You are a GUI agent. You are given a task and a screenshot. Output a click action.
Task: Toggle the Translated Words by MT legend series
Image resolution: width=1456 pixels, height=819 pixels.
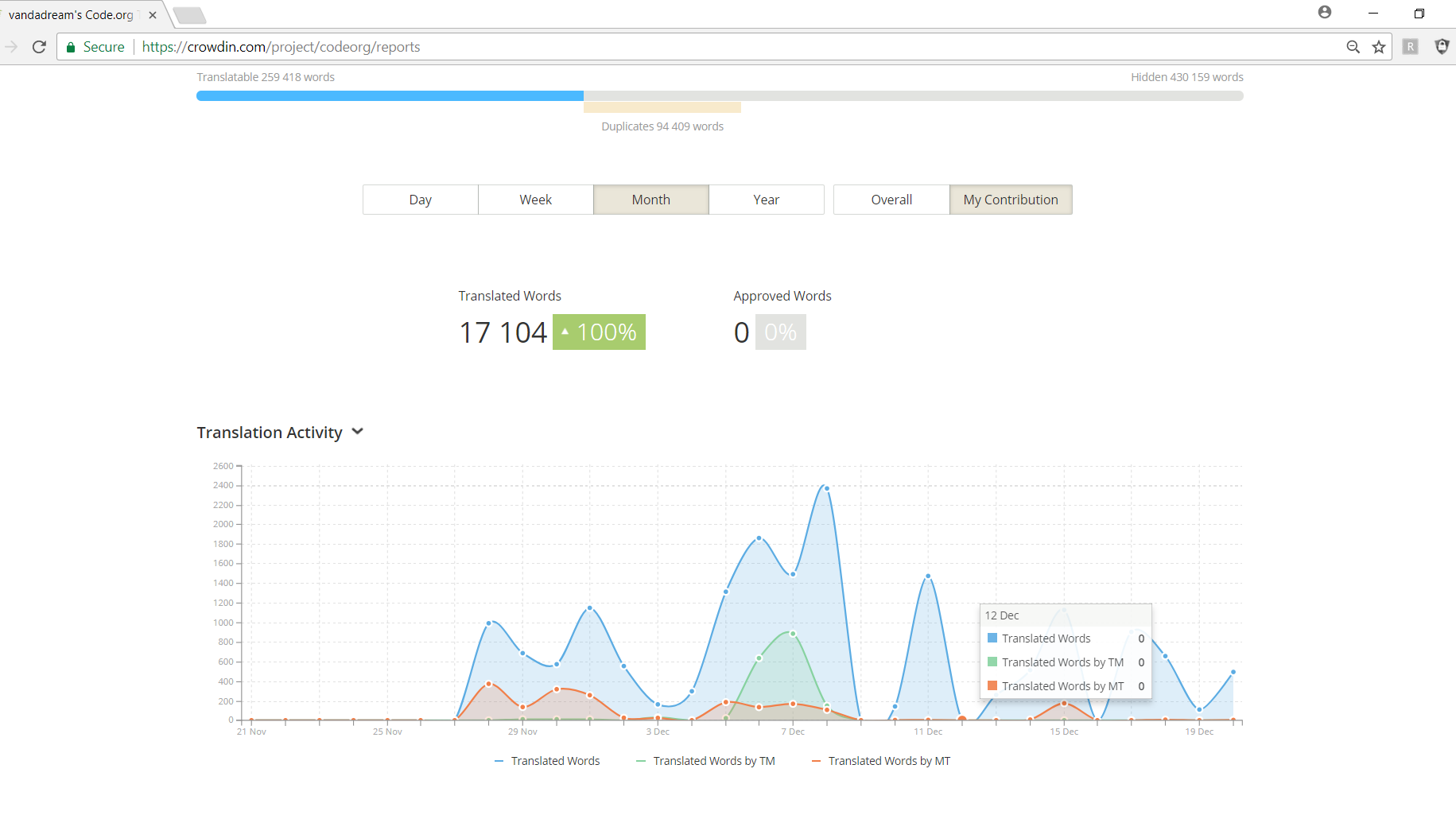click(x=881, y=761)
